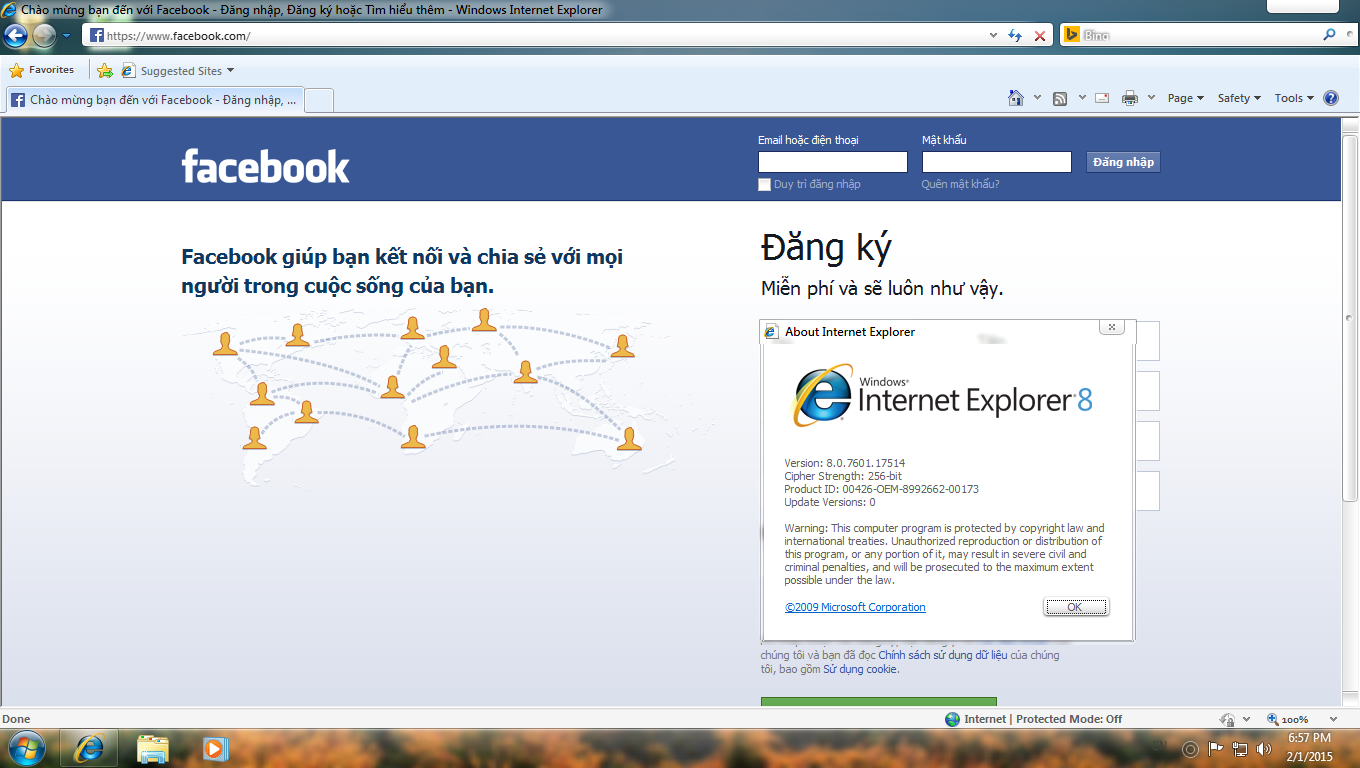Click the volume speaker tray icon
The width and height of the screenshot is (1360, 768).
pyautogui.click(x=1264, y=748)
